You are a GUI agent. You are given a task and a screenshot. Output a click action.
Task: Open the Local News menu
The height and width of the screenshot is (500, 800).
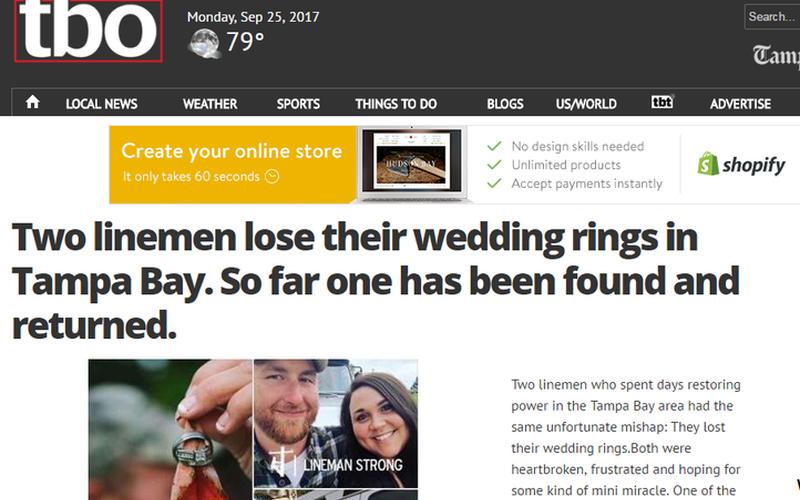pyautogui.click(x=102, y=104)
